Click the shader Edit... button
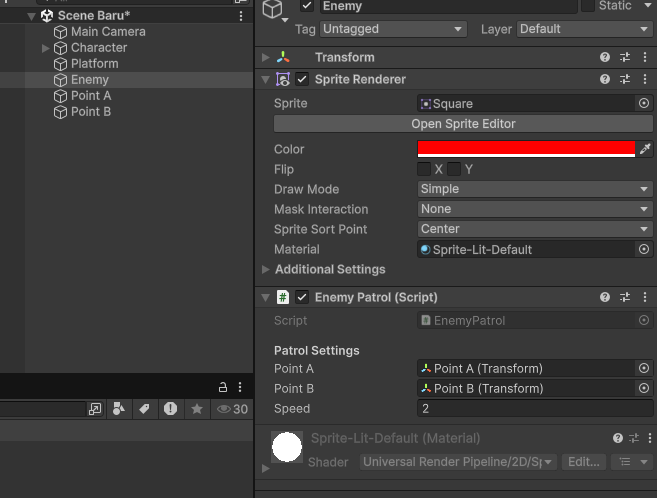The height and width of the screenshot is (498, 657). [584, 462]
